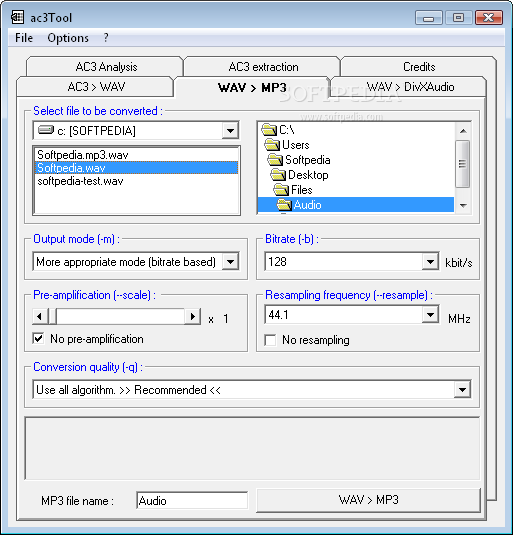Click the pre-amplification slider right arrow
Viewport: 513px width, 535px height.
point(193,317)
